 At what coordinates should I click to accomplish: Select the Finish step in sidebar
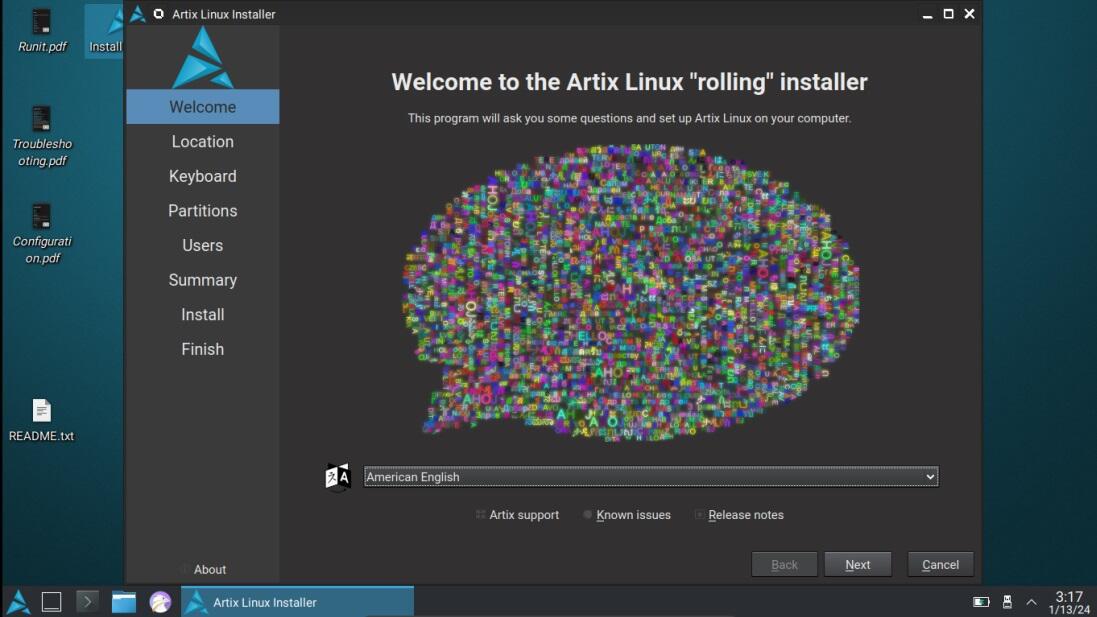pos(203,349)
